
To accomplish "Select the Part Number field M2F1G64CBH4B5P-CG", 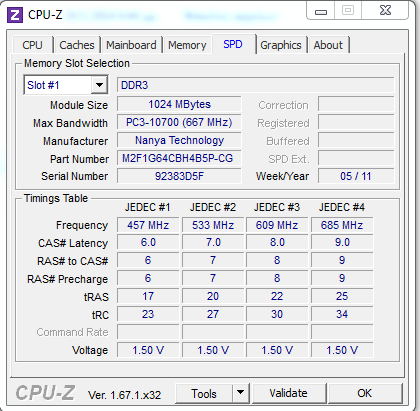I will click(x=179, y=158).
